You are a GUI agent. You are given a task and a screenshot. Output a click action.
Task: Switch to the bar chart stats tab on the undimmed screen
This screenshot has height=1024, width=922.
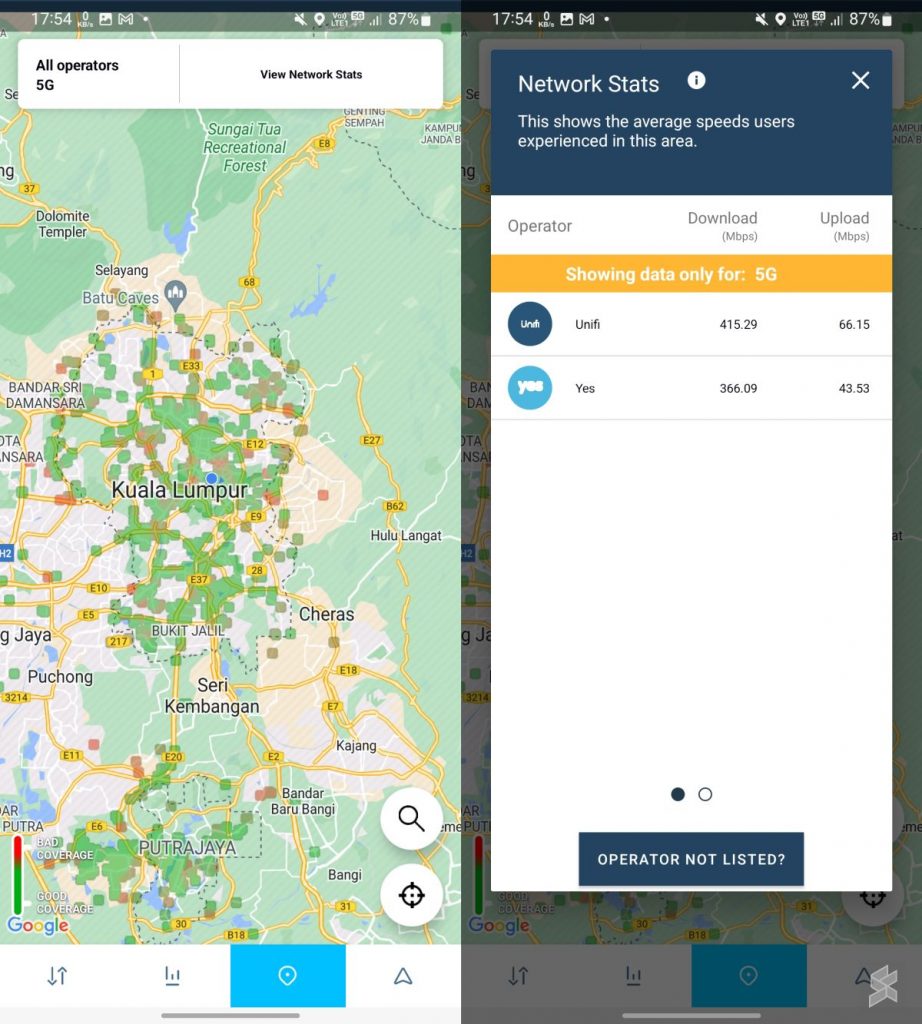pyautogui.click(x=172, y=976)
